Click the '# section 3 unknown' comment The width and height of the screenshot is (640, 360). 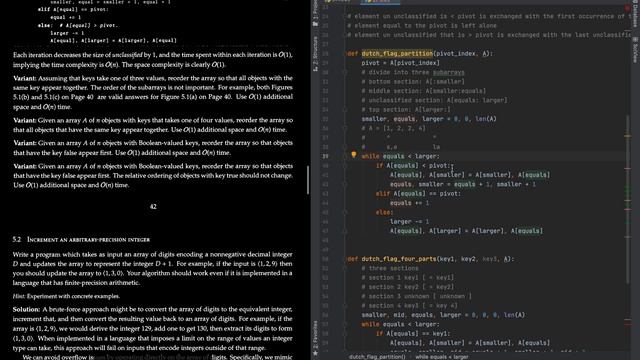point(416,296)
